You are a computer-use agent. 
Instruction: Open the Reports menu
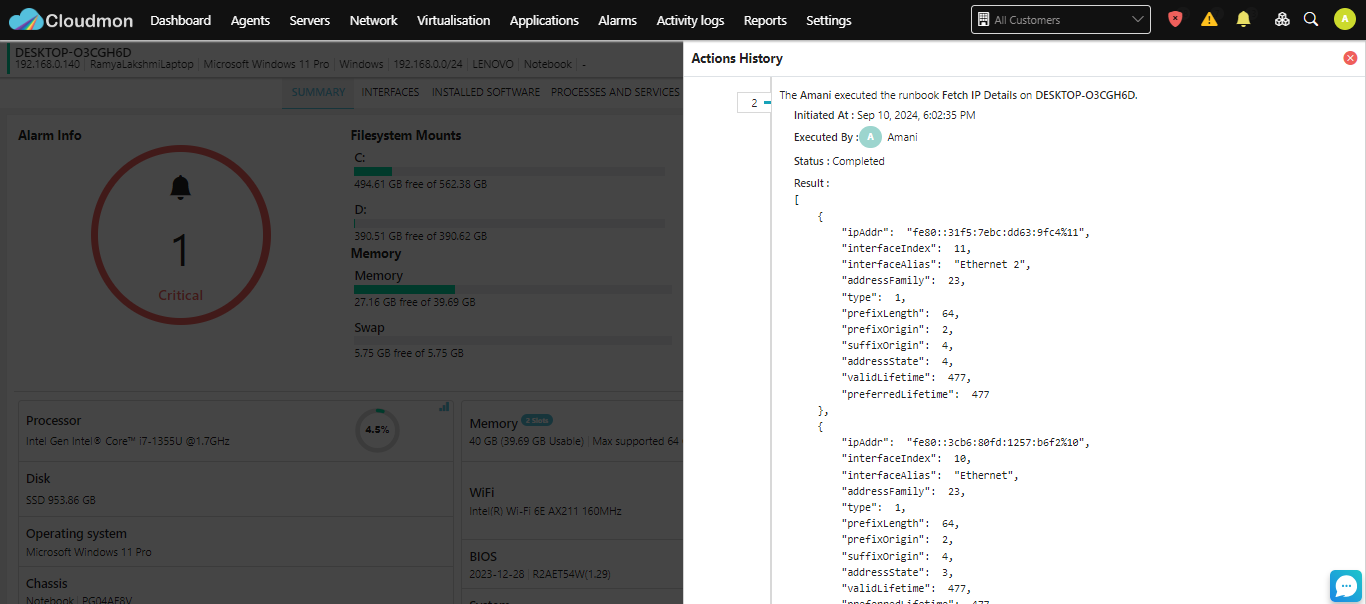click(x=765, y=20)
